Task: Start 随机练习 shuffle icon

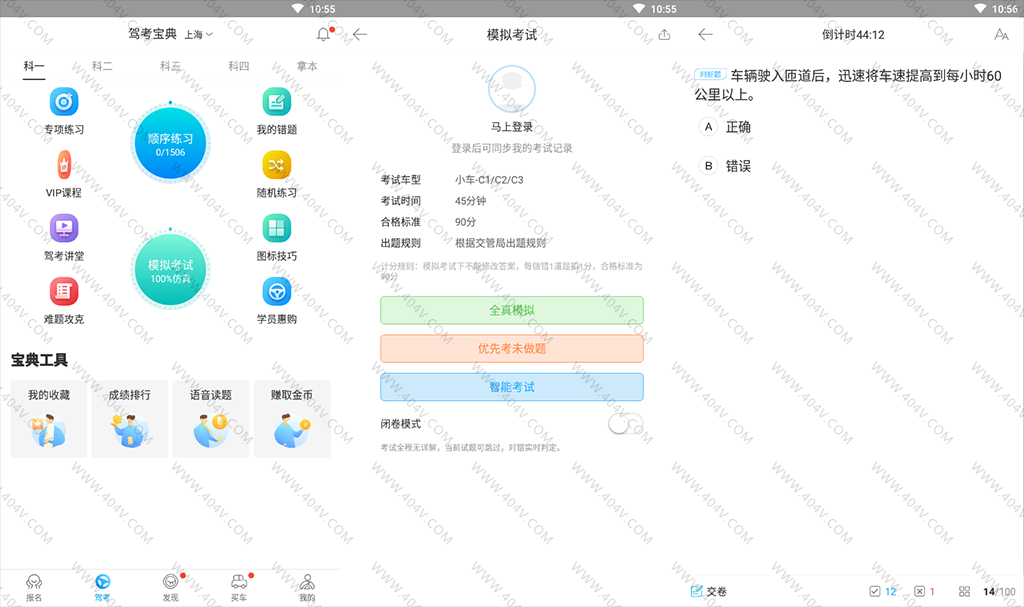Action: [x=277, y=164]
